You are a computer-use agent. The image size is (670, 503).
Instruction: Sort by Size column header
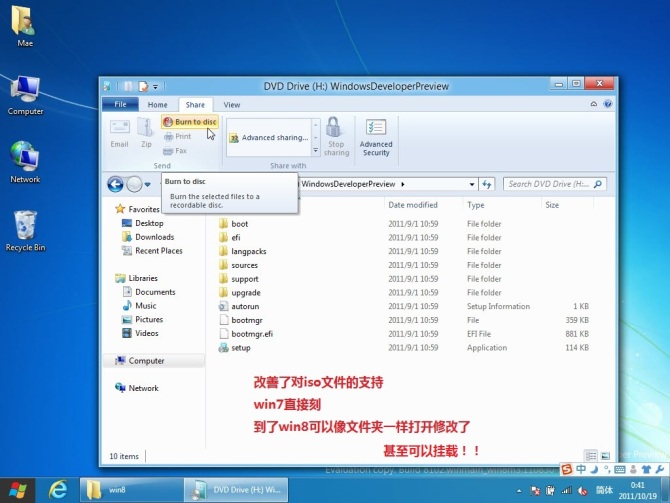tap(552, 205)
